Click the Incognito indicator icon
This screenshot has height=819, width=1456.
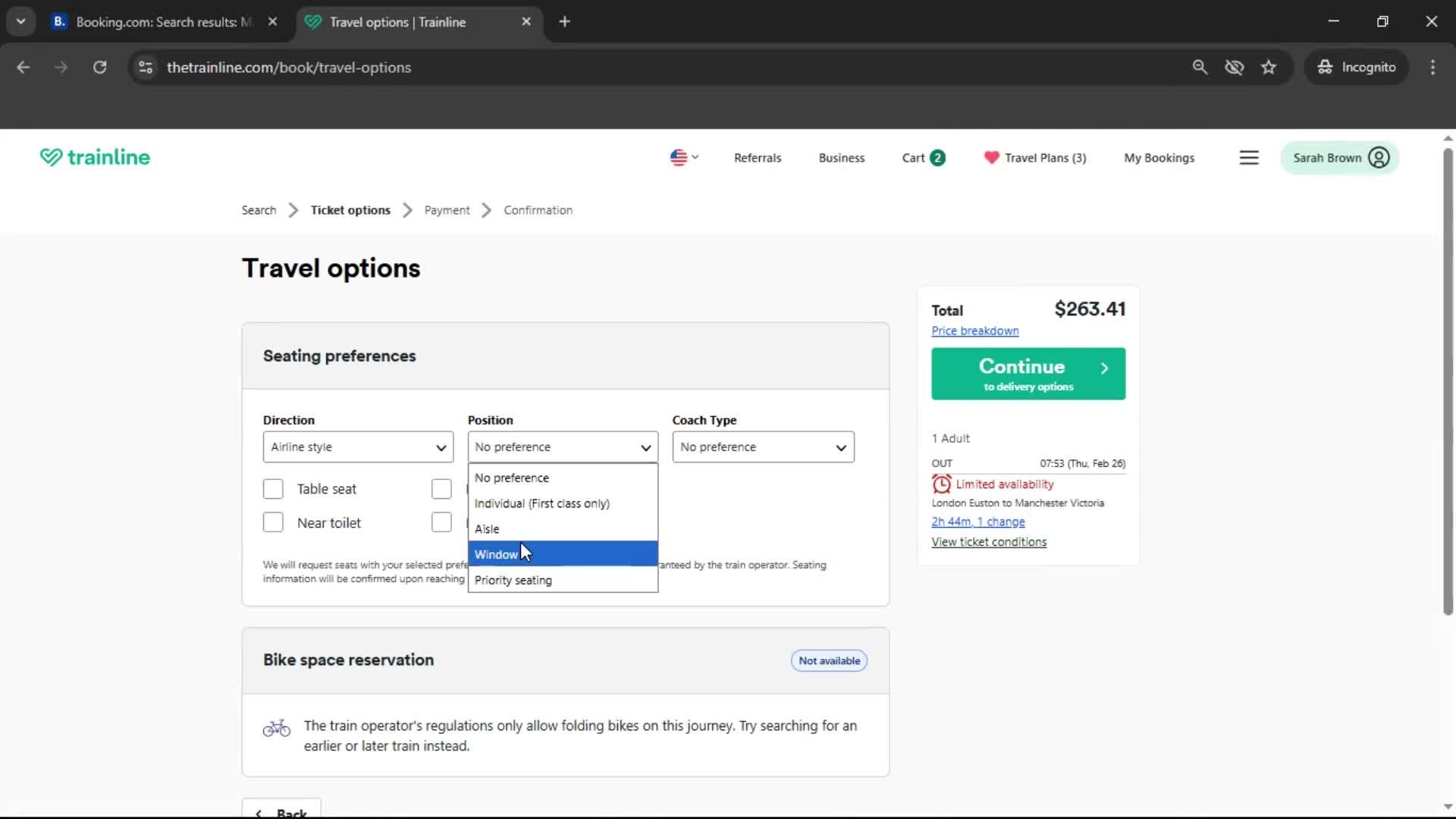click(1324, 67)
